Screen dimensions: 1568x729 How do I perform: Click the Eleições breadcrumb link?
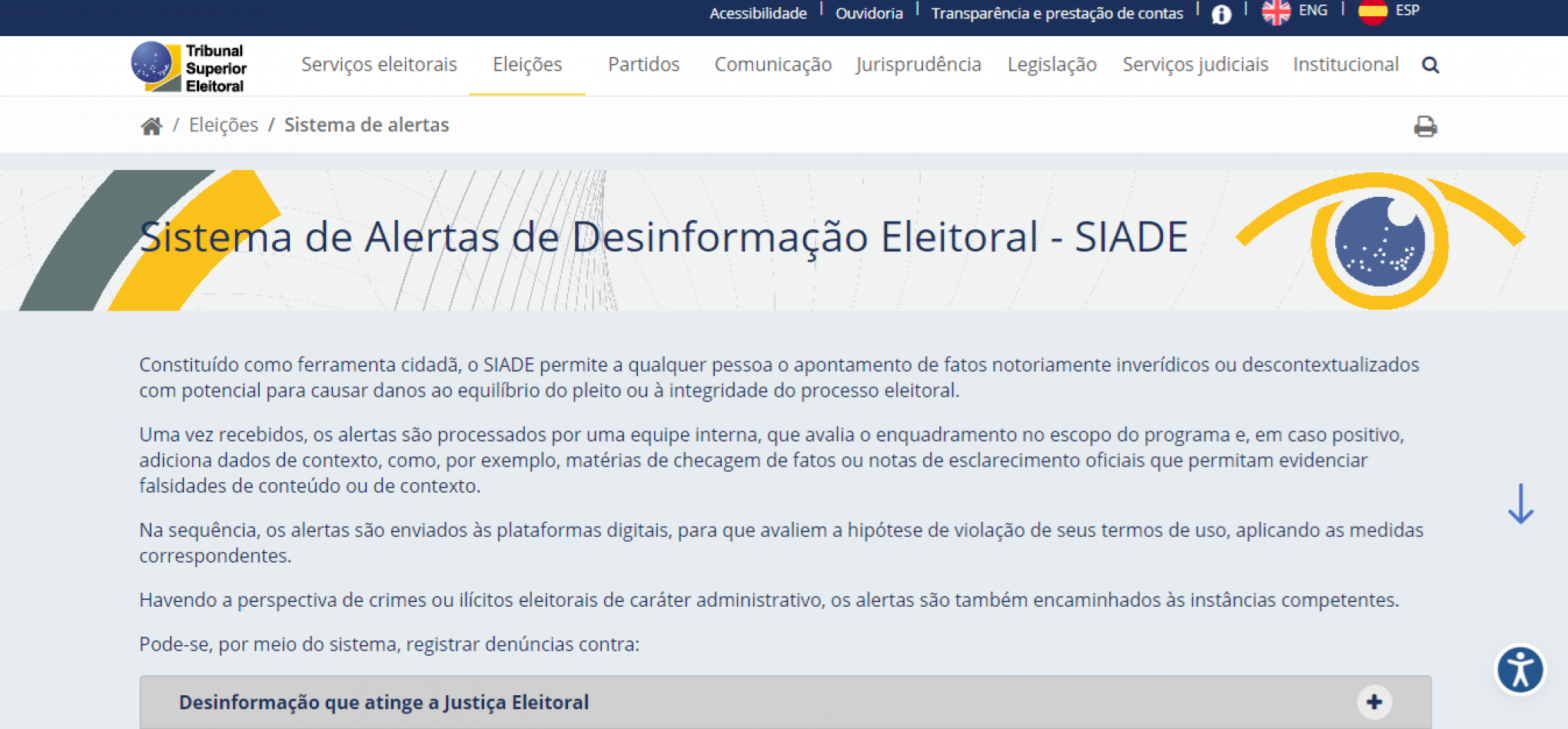pos(224,125)
